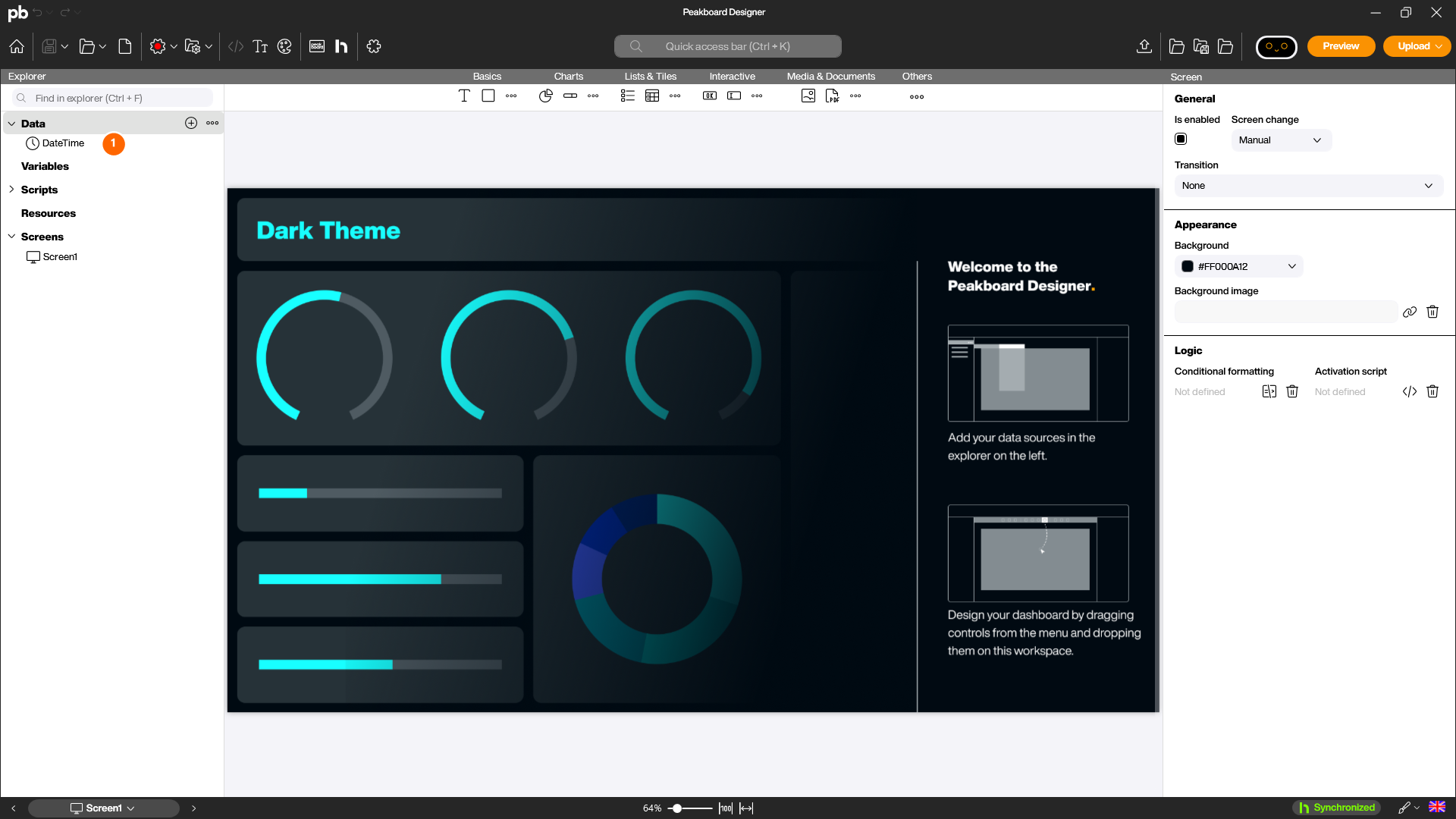Viewport: 1456px width, 819px height.
Task: Insert an OK button control
Action: [710, 96]
